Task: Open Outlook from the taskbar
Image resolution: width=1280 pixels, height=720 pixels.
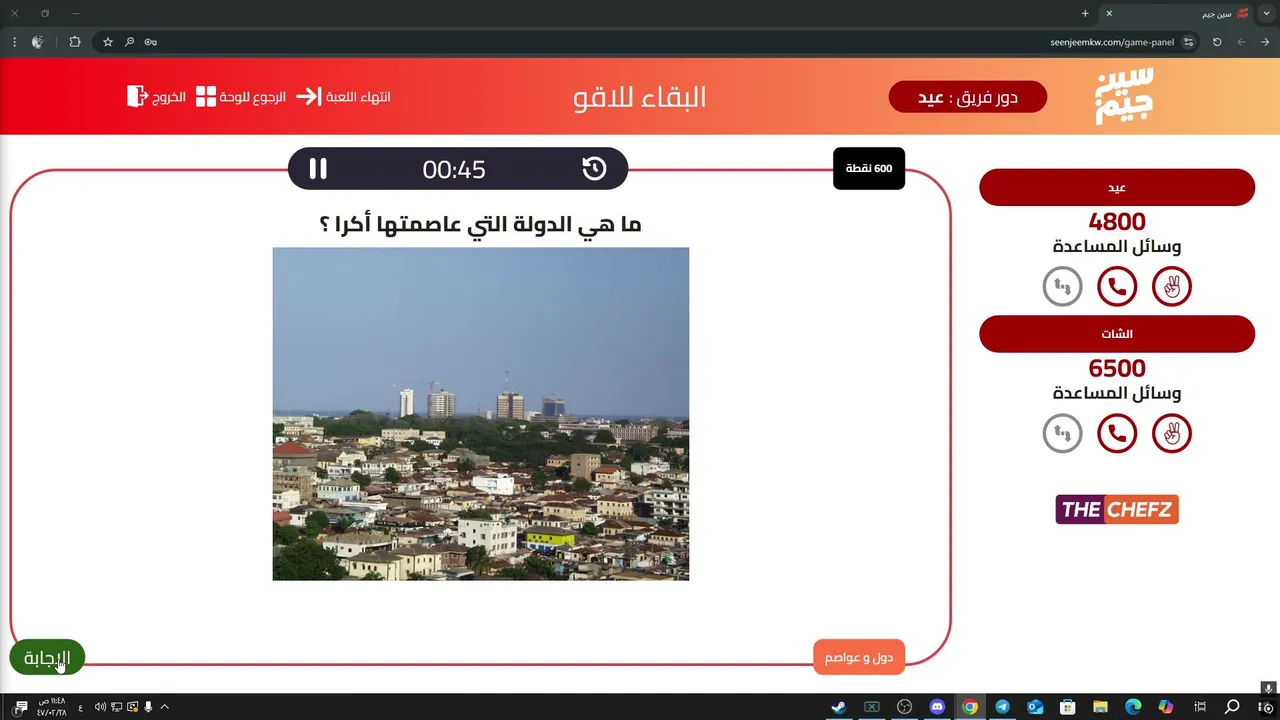Action: (1035, 707)
